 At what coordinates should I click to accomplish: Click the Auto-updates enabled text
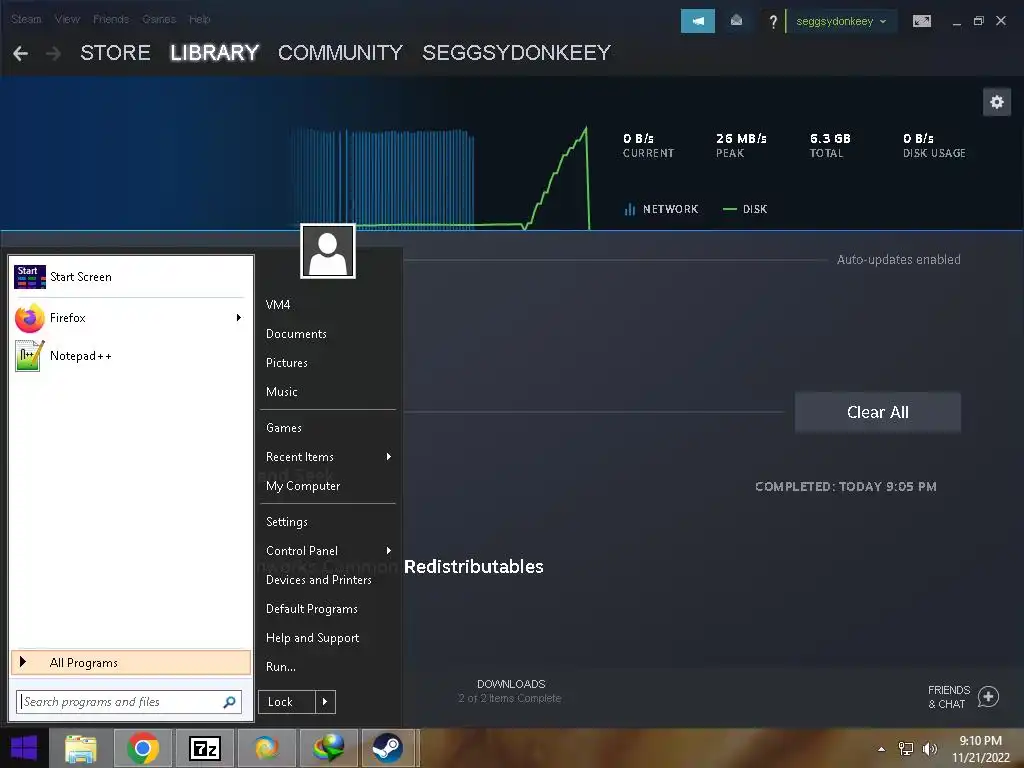pyautogui.click(x=899, y=260)
